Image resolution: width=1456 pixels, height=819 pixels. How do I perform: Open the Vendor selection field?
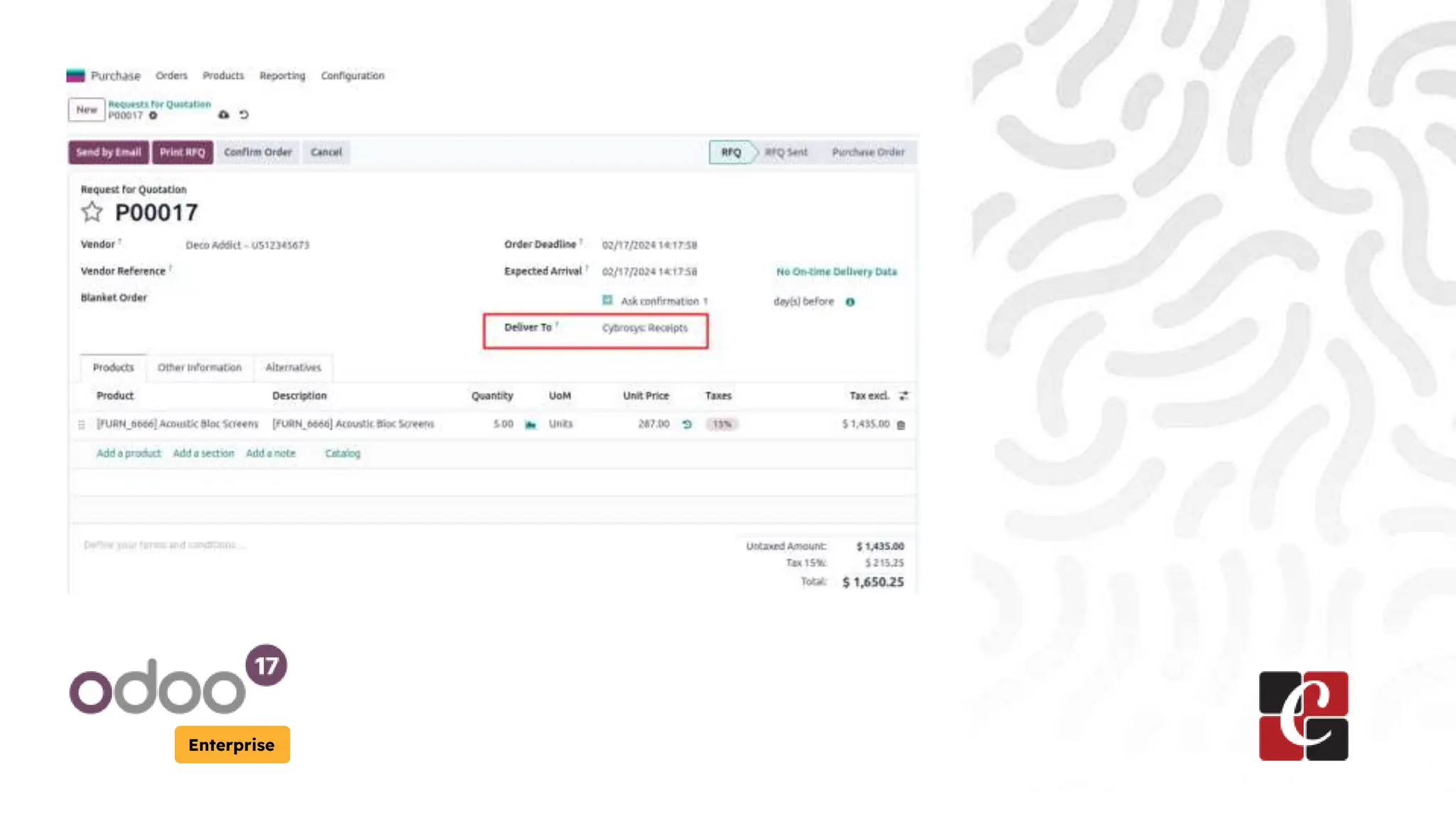tap(247, 245)
